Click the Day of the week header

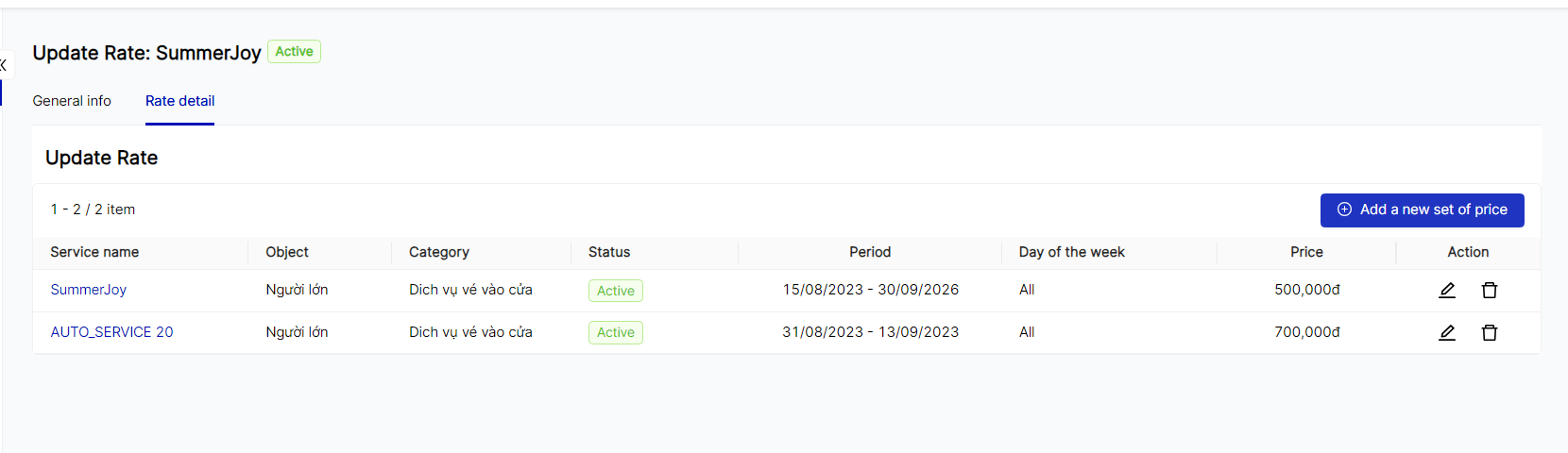click(1071, 252)
